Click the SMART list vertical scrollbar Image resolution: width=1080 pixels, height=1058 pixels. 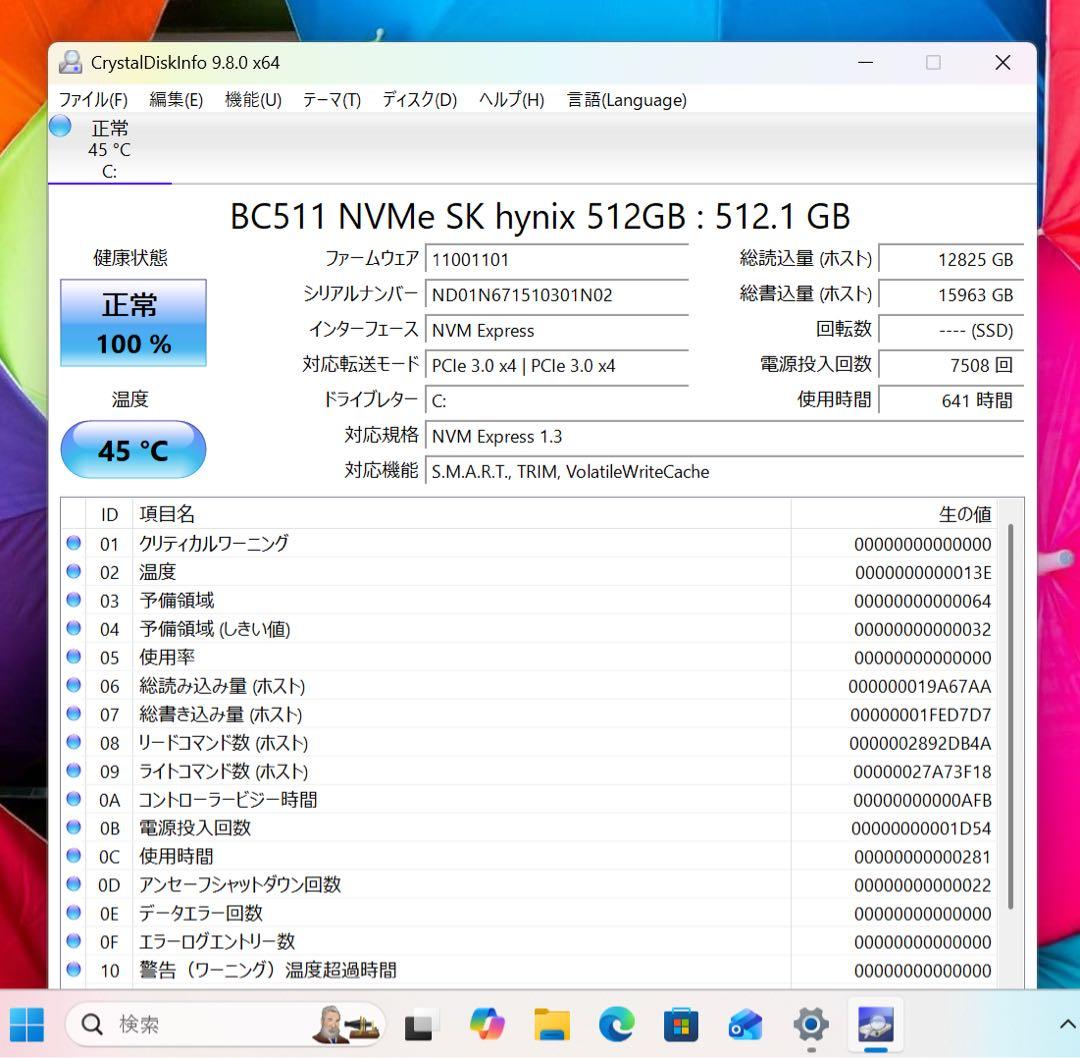pos(1010,716)
